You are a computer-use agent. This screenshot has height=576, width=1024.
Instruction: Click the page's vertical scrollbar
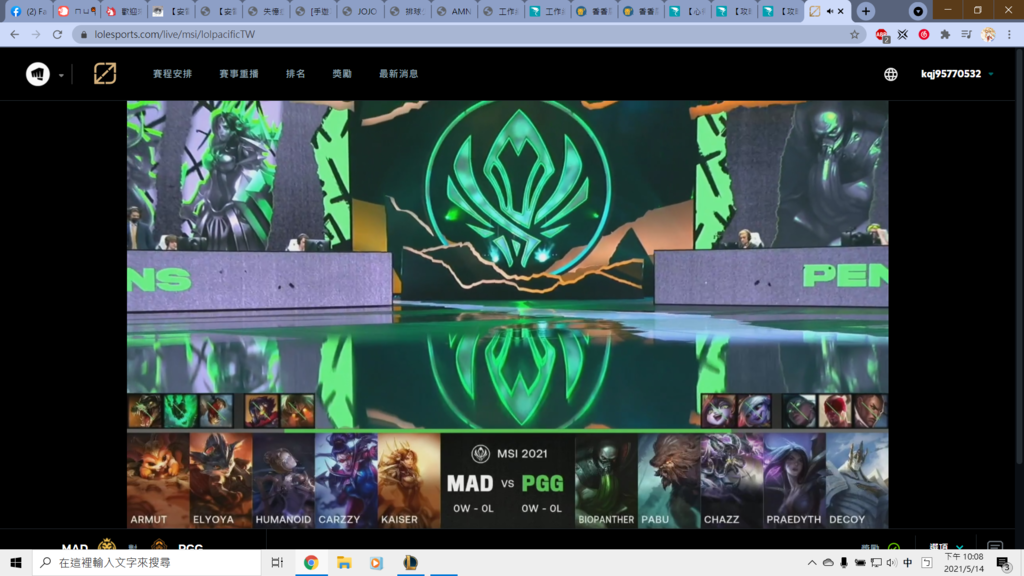pos(1020,258)
